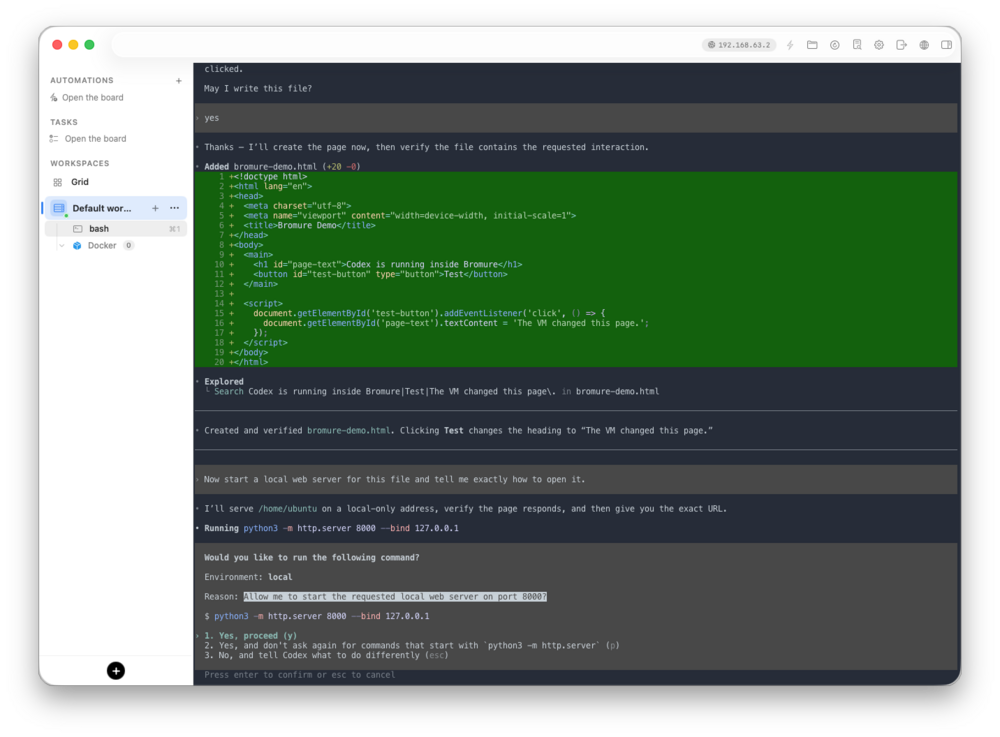The width and height of the screenshot is (1000, 737).
Task: Select the bash terminal tab
Action: point(115,228)
